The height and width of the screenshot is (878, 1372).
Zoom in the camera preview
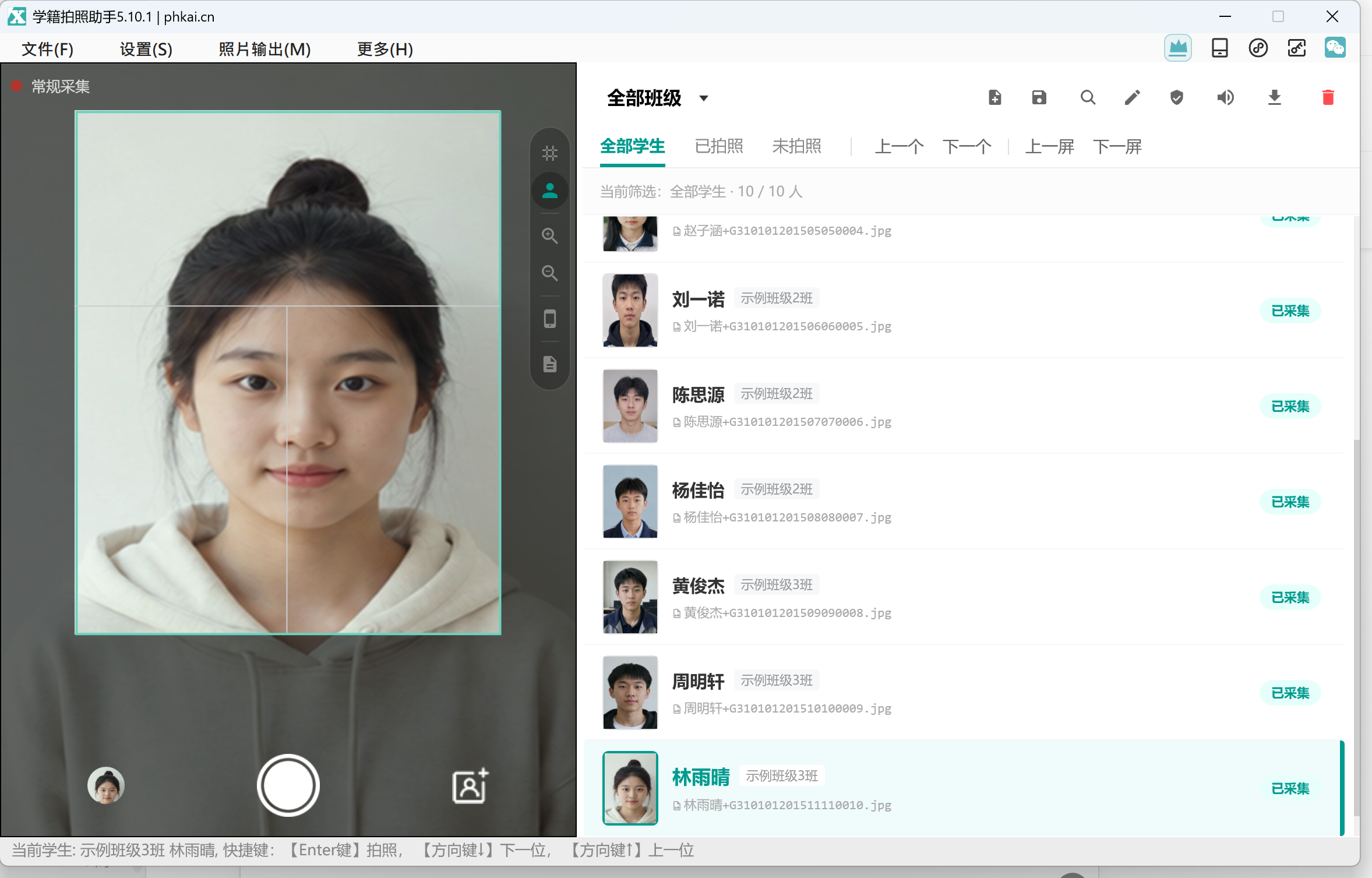(x=549, y=236)
